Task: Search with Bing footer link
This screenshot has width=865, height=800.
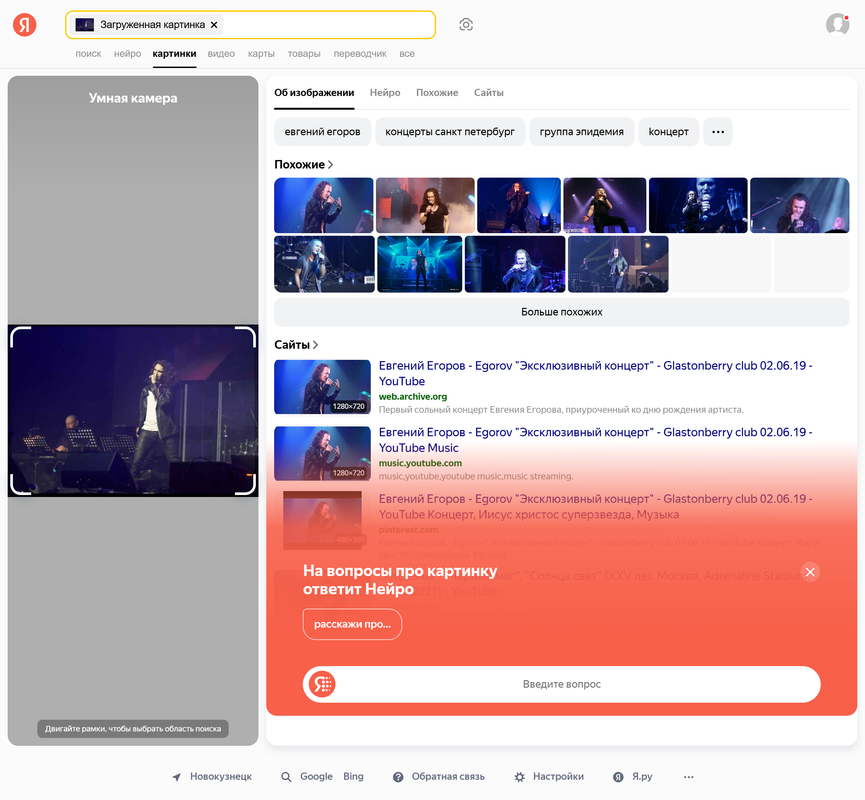Action: point(353,777)
